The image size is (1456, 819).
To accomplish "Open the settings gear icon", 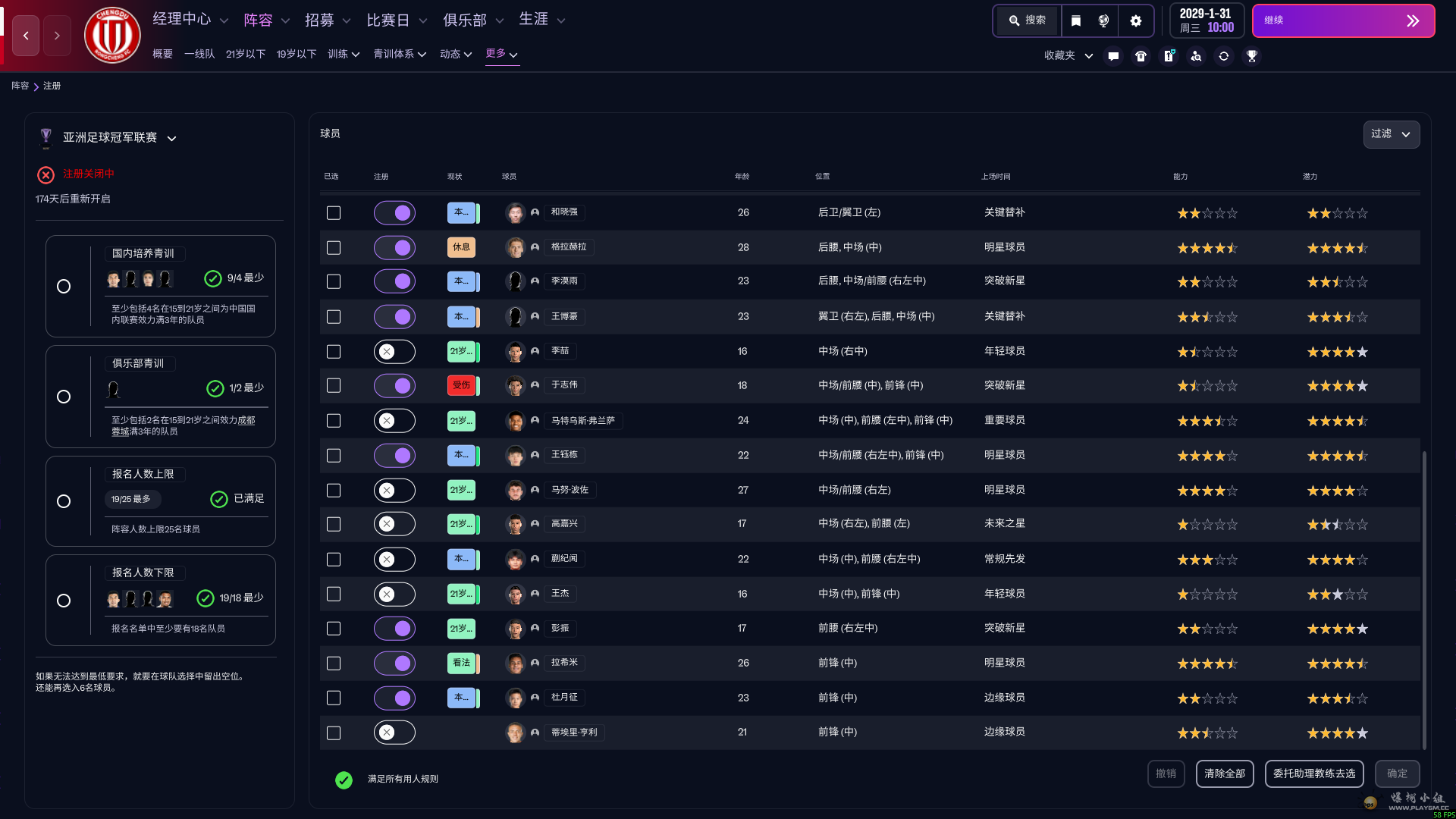I will [1135, 21].
